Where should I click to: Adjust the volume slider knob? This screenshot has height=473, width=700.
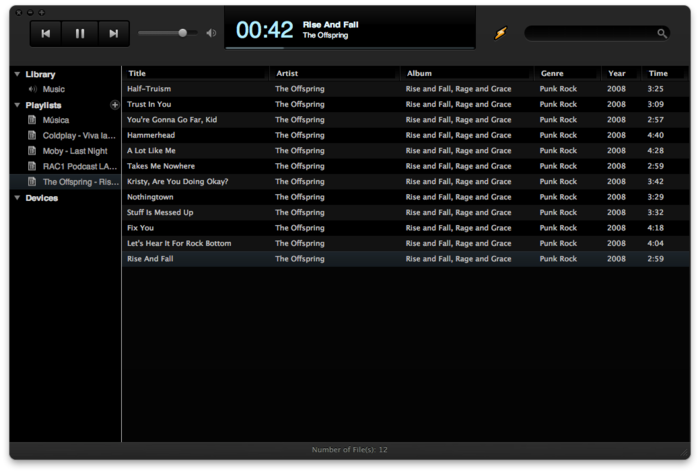pyautogui.click(x=182, y=33)
